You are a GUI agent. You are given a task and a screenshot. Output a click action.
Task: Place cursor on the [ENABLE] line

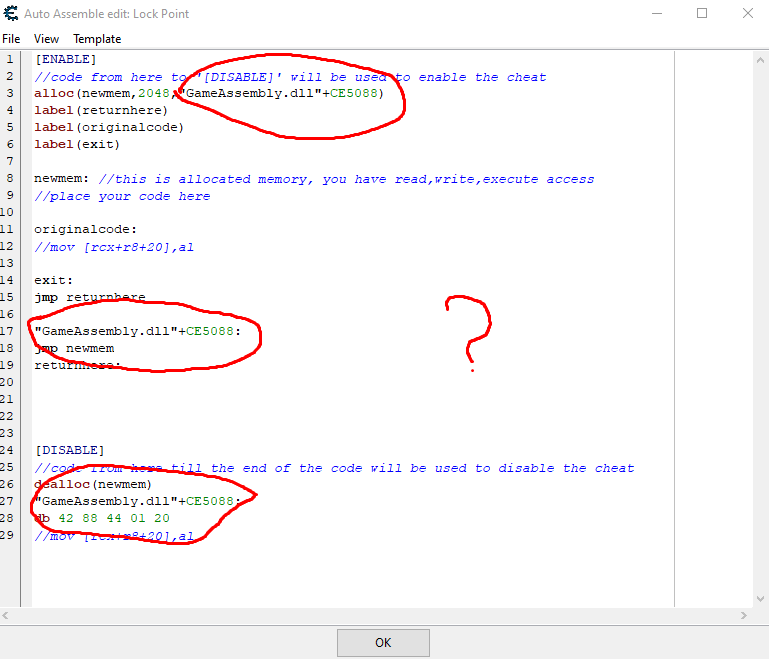coord(65,59)
